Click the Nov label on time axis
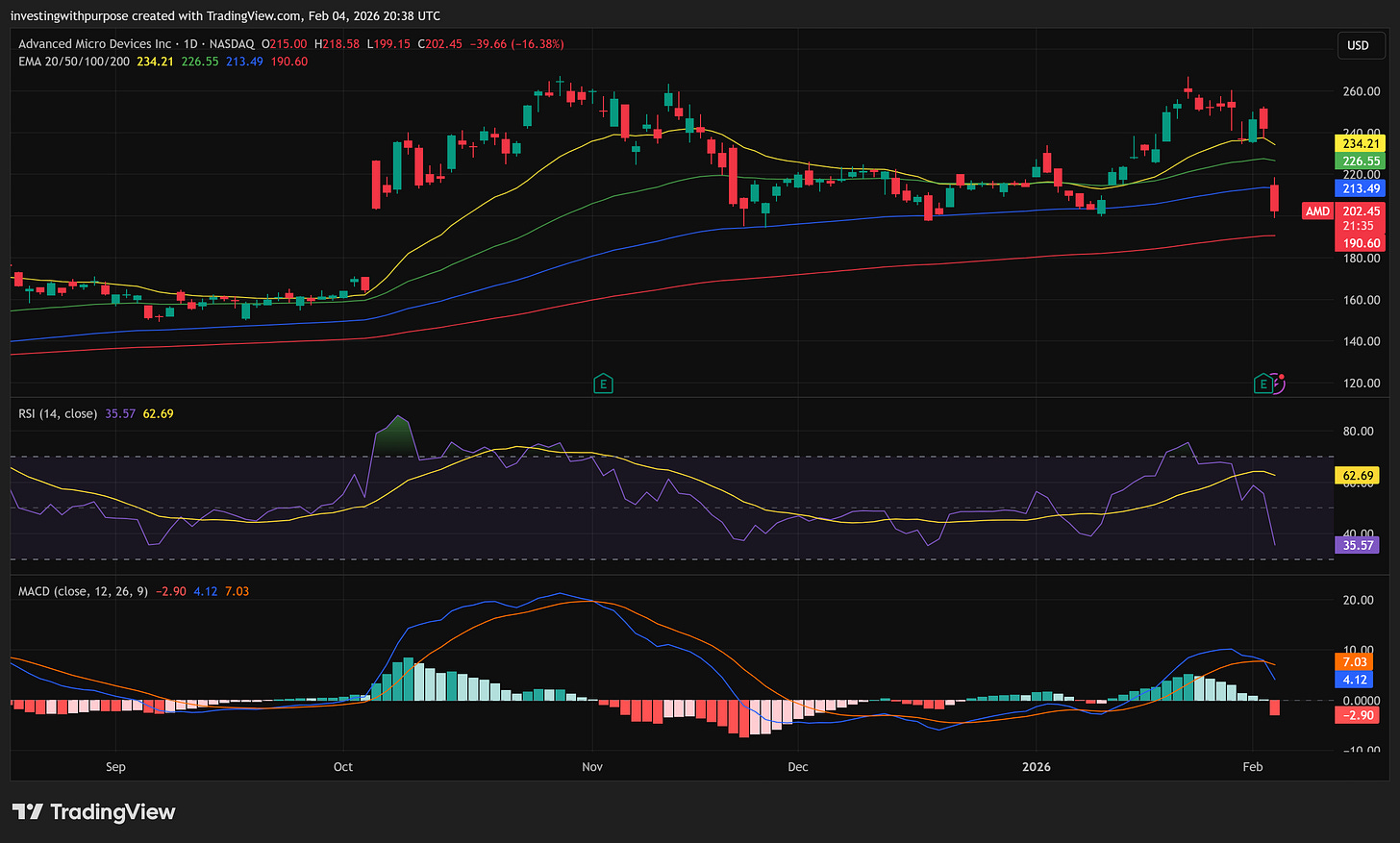1400x843 pixels. [x=592, y=767]
